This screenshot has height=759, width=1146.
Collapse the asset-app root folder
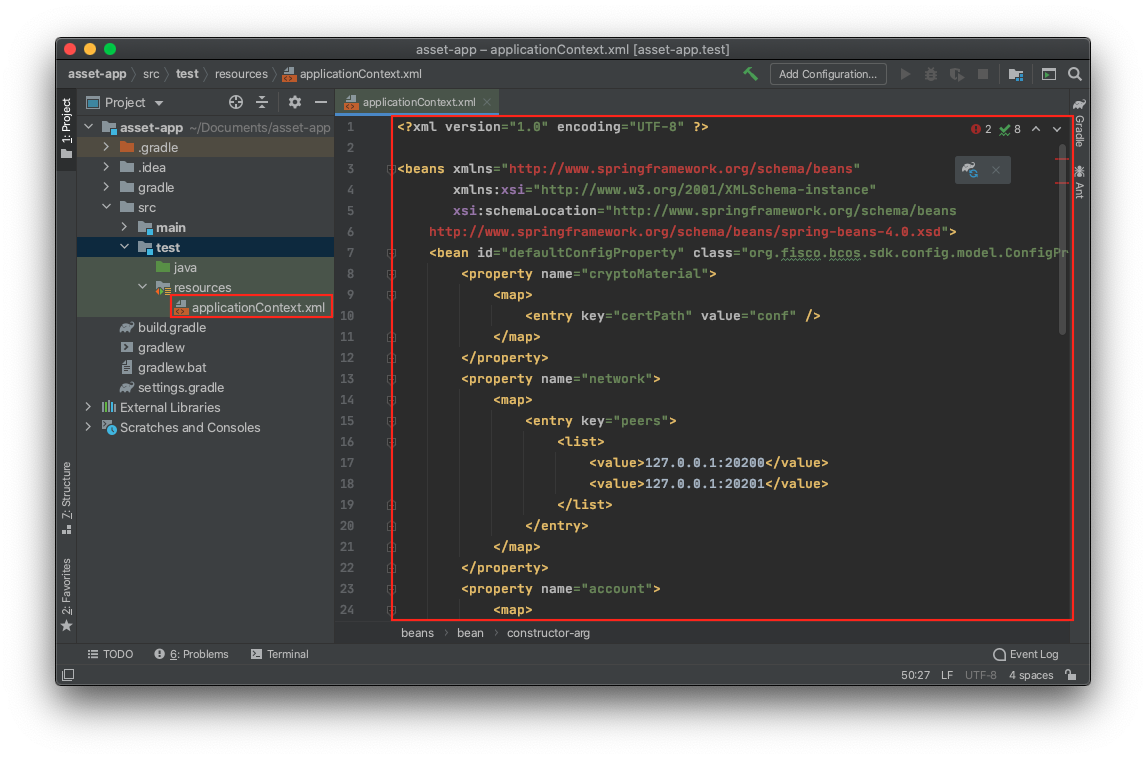(89, 127)
